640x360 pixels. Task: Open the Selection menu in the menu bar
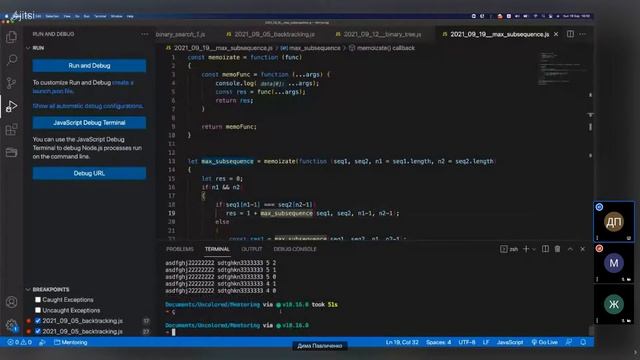coord(52,16)
